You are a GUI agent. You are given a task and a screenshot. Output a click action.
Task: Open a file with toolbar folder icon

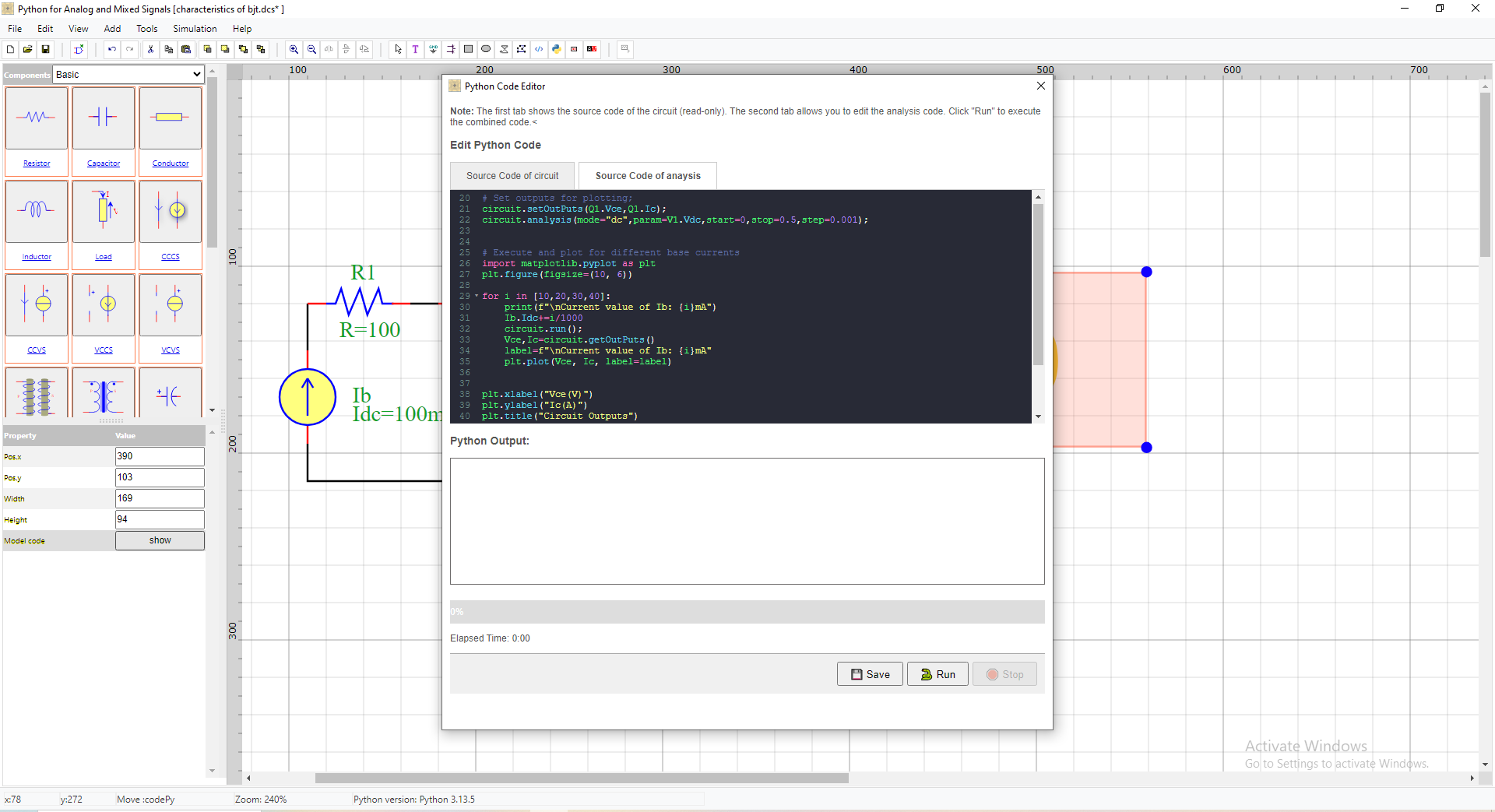point(28,49)
